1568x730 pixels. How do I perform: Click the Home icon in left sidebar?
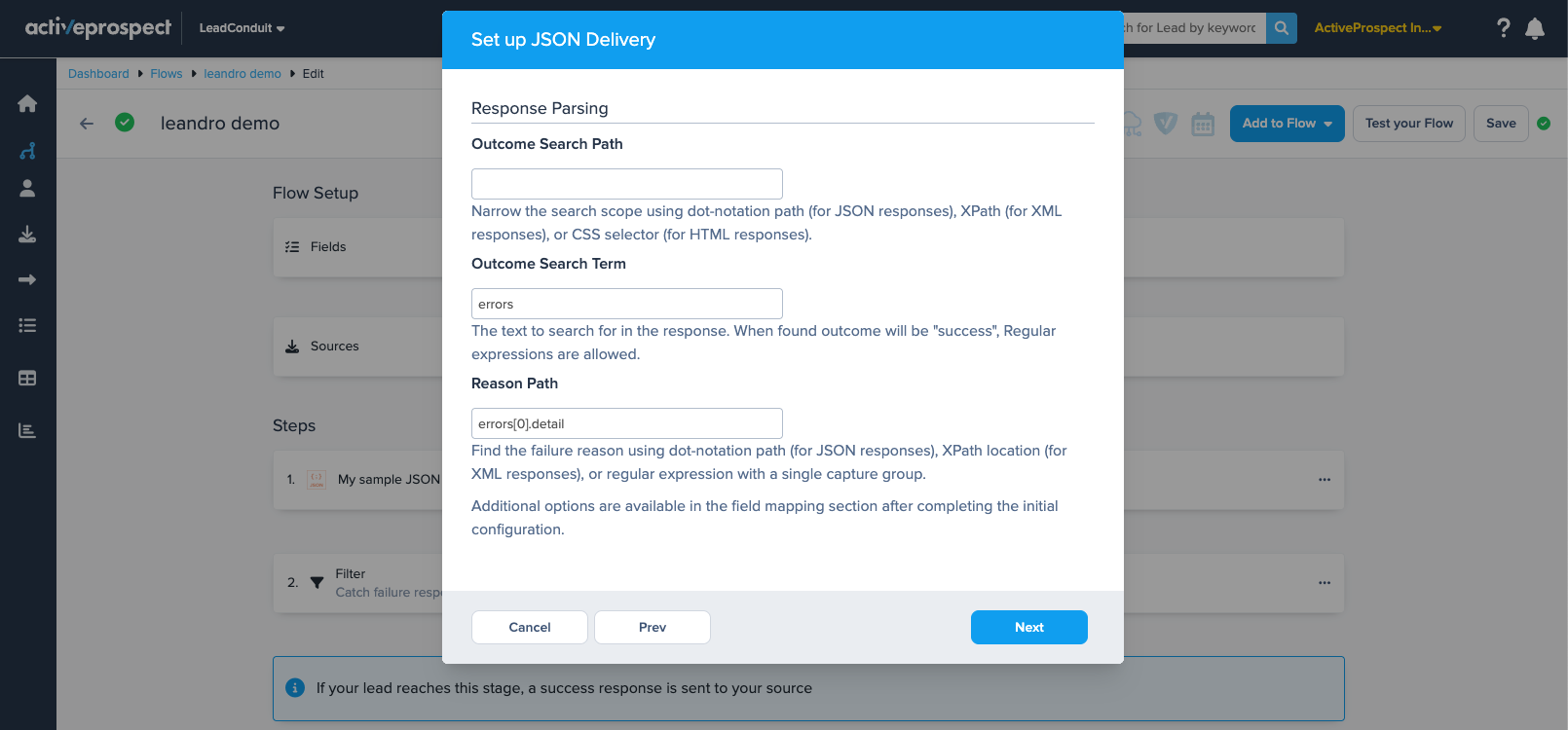pos(27,104)
